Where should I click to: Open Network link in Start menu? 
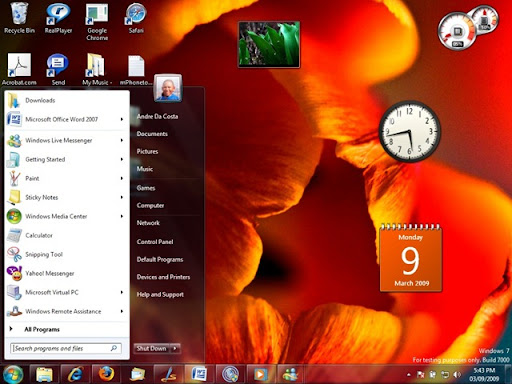point(148,223)
